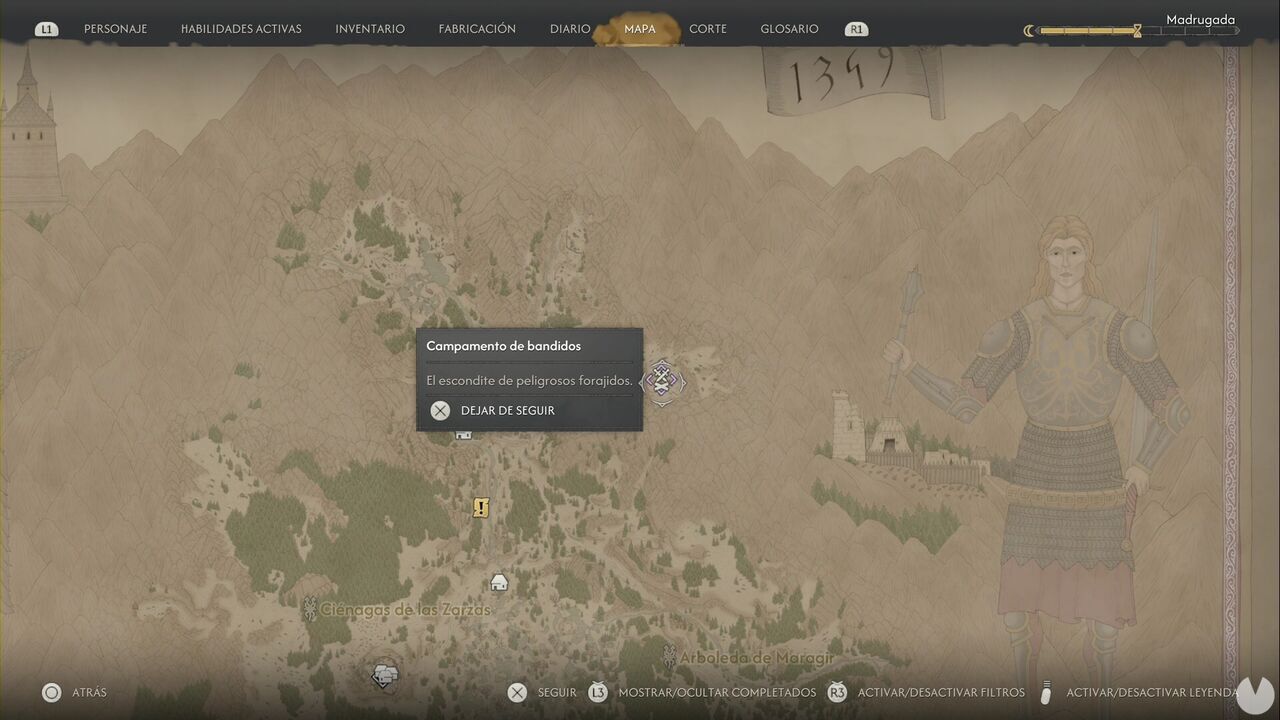1280x720 pixels.
Task: Go to the Fabricación tab
Action: coord(477,29)
